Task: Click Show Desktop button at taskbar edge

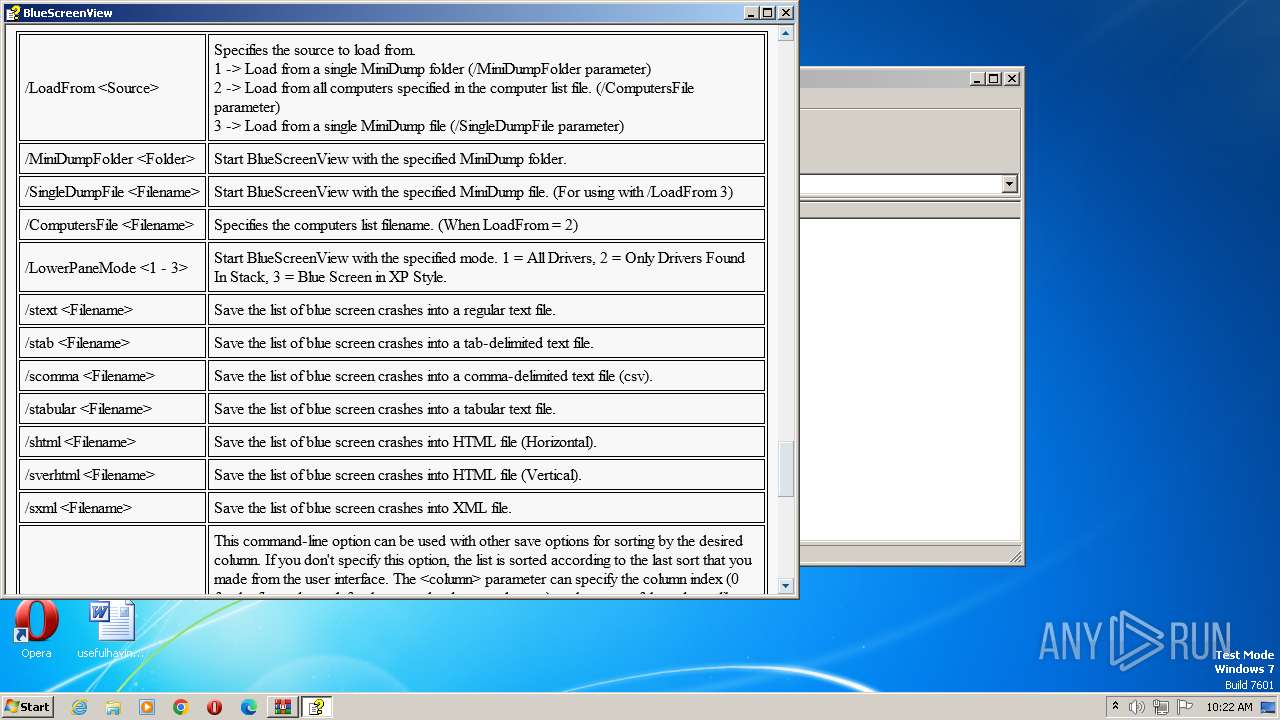Action: 1269,707
